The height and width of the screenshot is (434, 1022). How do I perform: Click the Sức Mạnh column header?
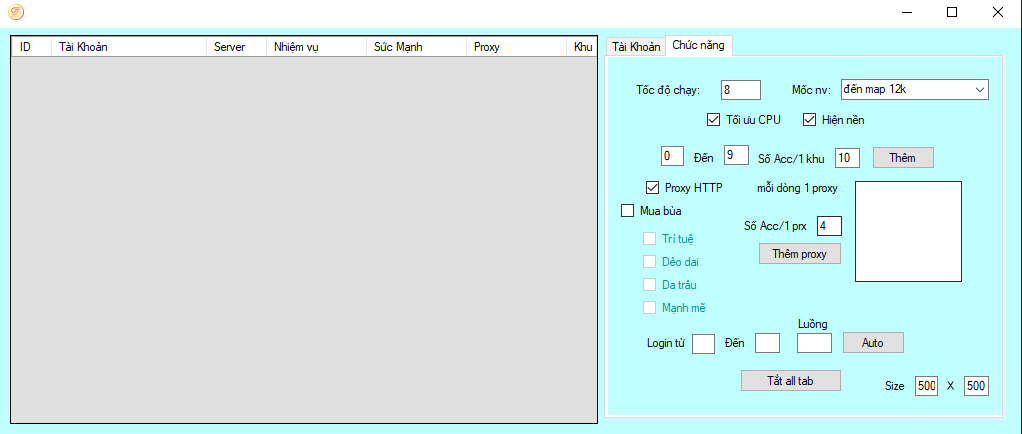[416, 47]
